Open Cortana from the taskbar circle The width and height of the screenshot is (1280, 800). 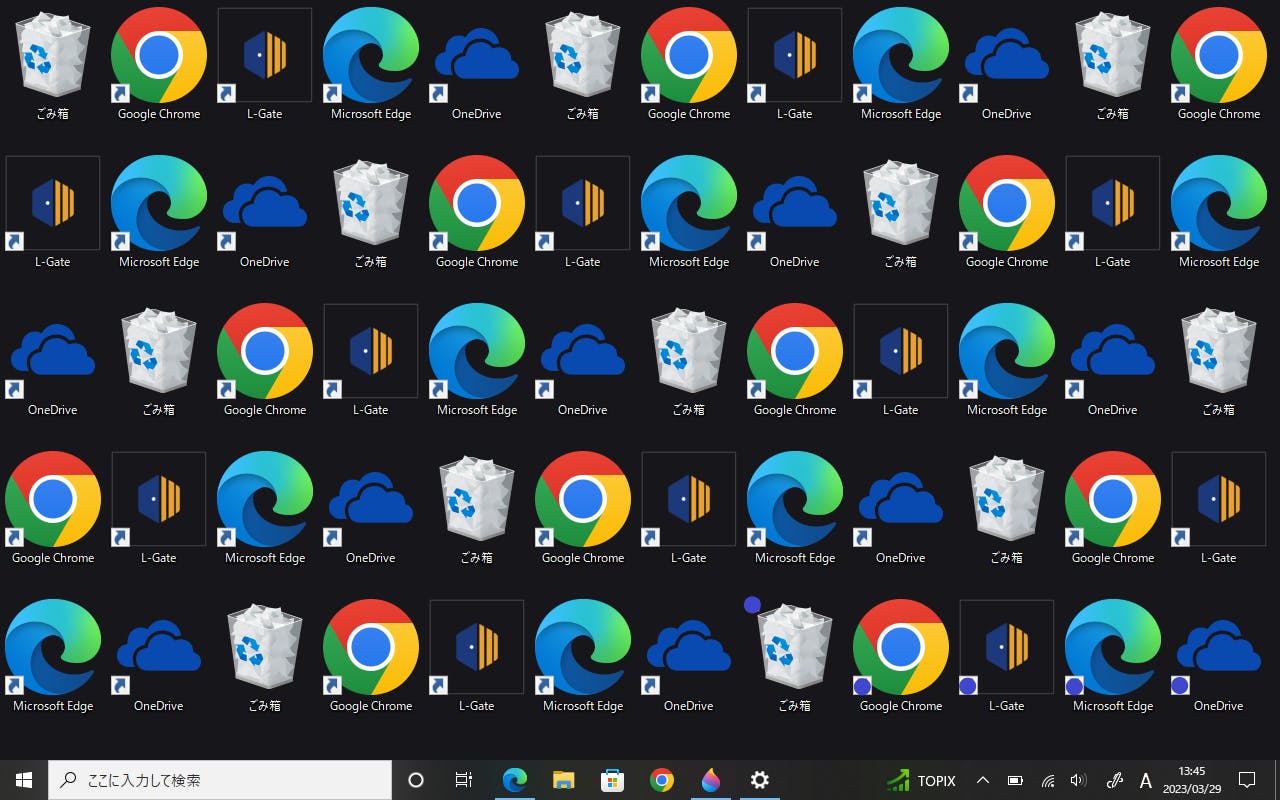(x=416, y=780)
